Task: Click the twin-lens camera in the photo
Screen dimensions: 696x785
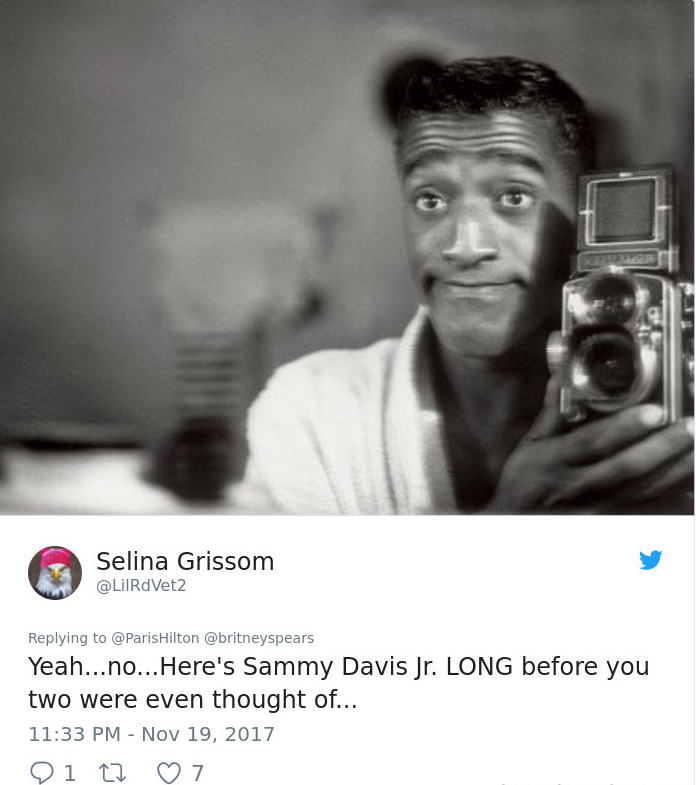Action: 620,295
